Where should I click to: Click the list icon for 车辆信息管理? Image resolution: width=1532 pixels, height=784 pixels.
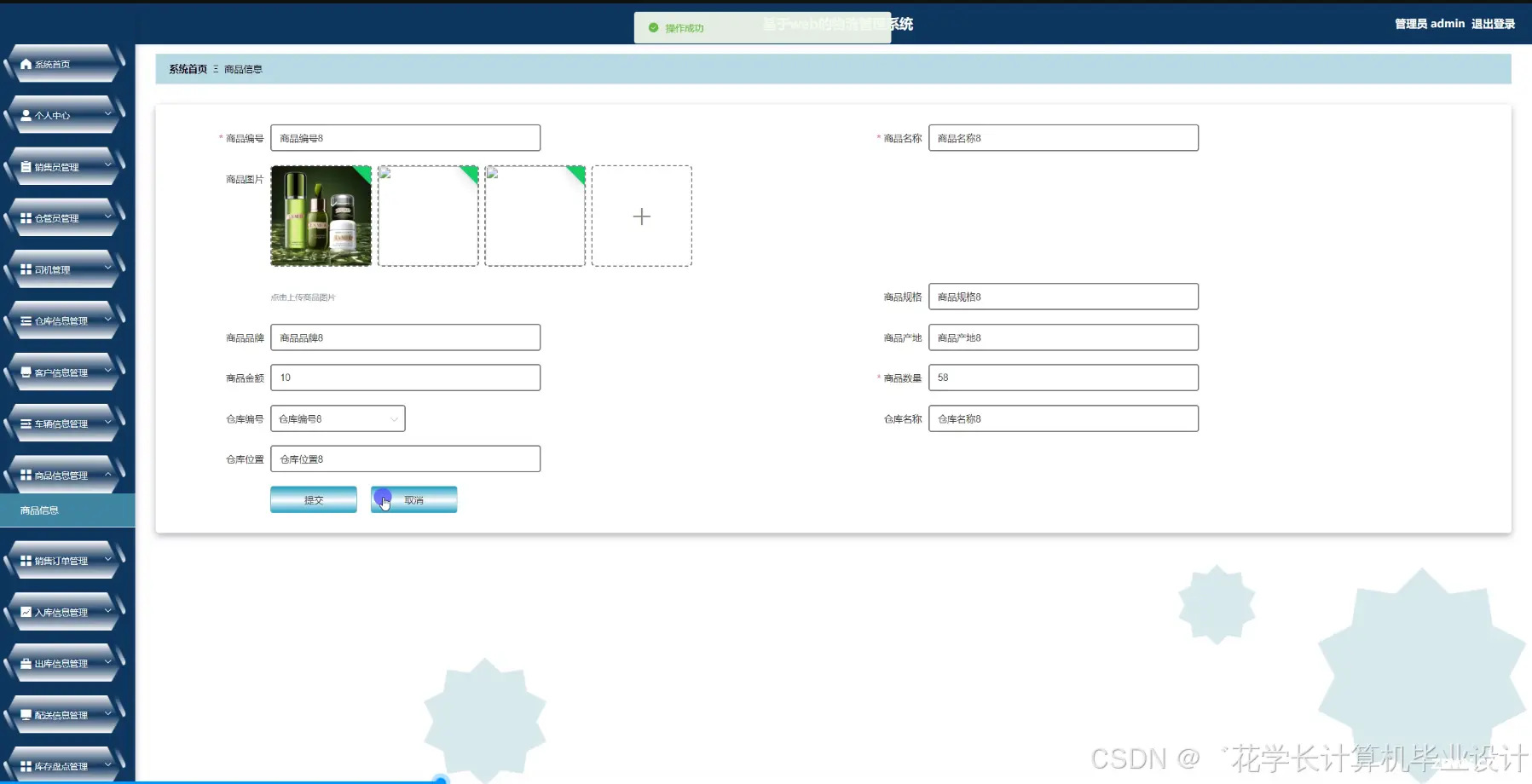pyautogui.click(x=26, y=424)
